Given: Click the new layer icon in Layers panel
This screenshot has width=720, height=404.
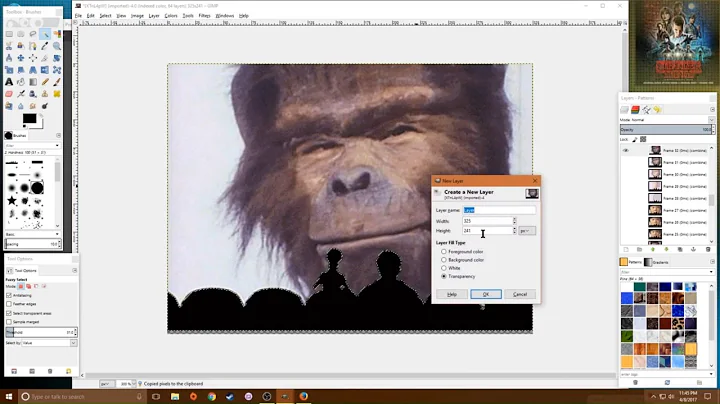Looking at the screenshot, I should coord(625,249).
